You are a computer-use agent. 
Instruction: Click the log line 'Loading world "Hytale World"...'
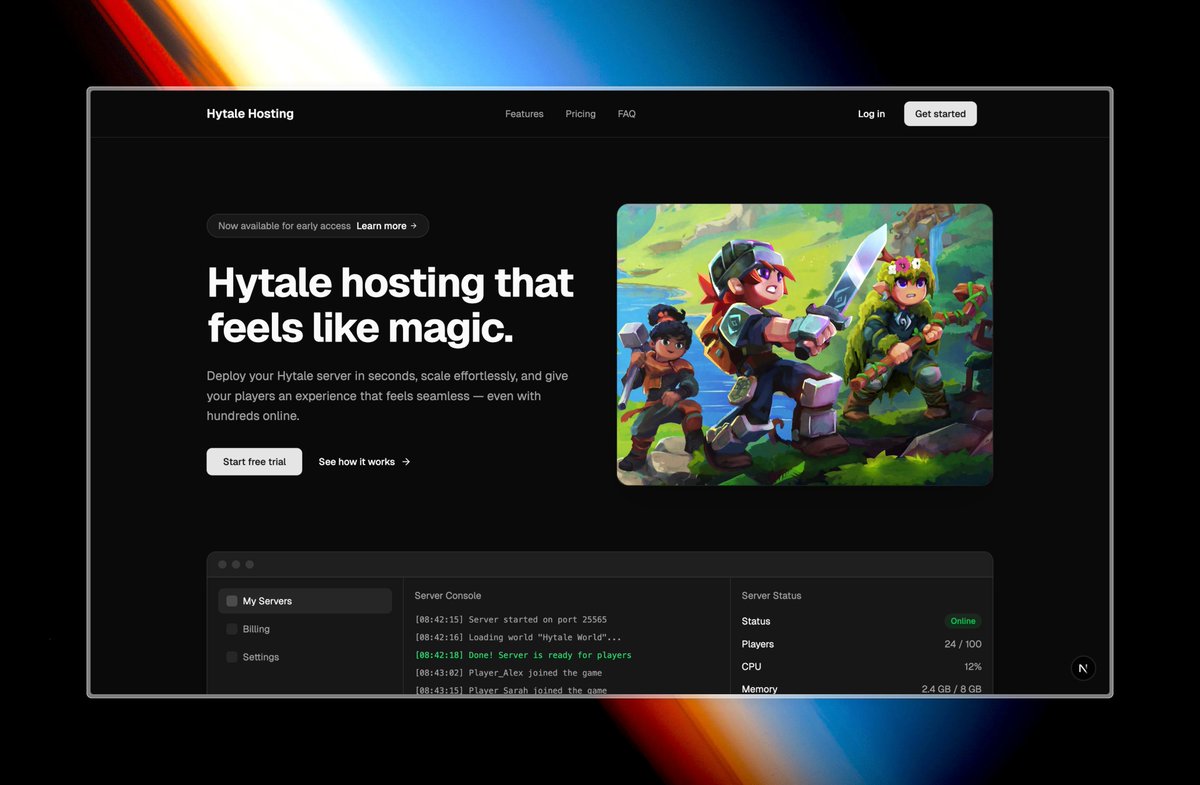pos(518,637)
